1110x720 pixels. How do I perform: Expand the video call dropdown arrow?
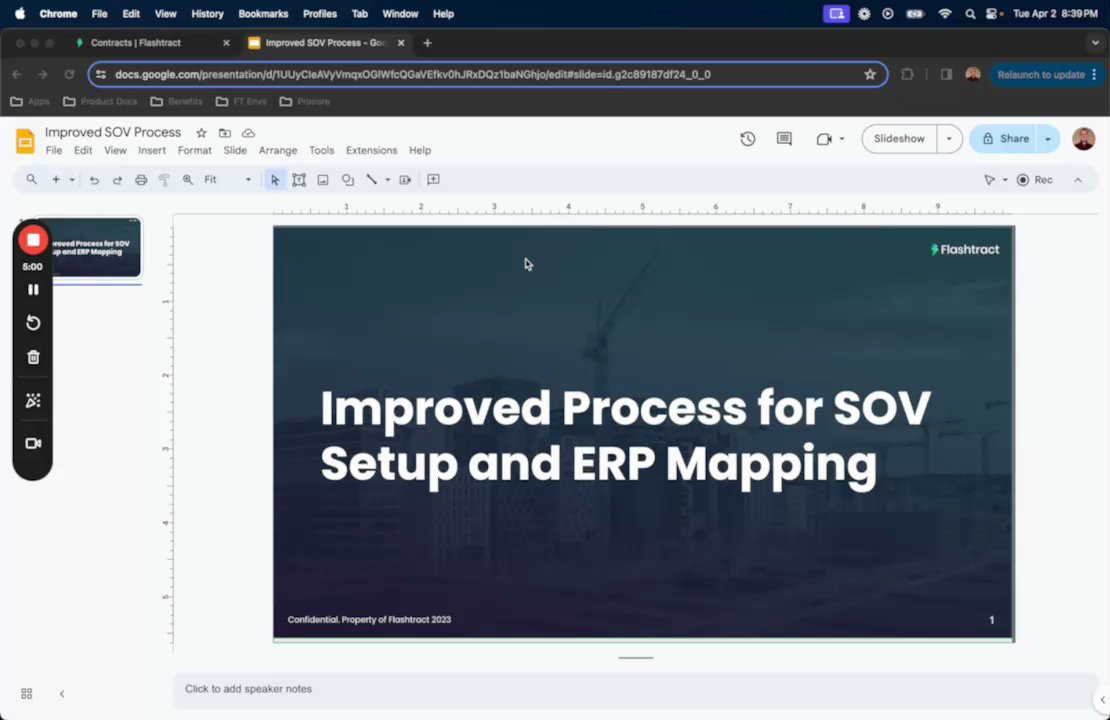(842, 139)
